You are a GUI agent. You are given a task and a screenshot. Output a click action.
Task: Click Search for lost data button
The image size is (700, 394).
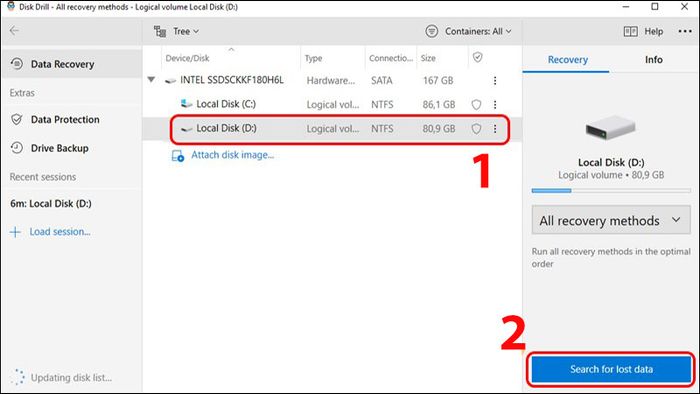click(611, 369)
